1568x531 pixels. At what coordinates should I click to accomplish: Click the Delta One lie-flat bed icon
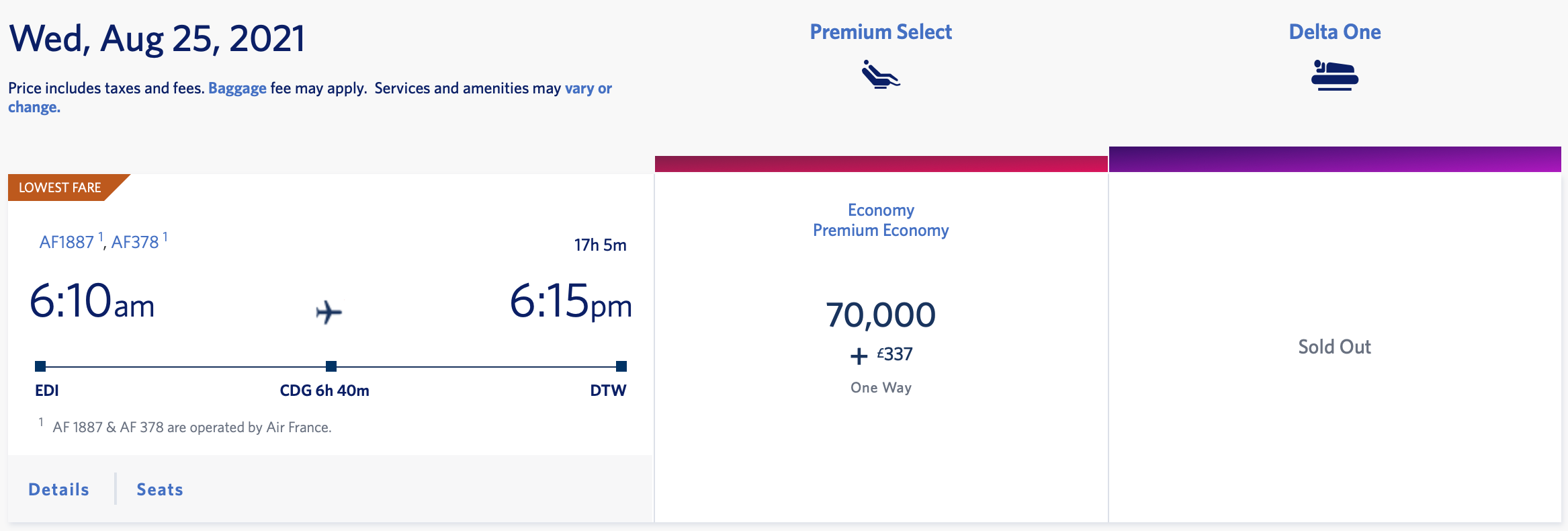[1334, 75]
